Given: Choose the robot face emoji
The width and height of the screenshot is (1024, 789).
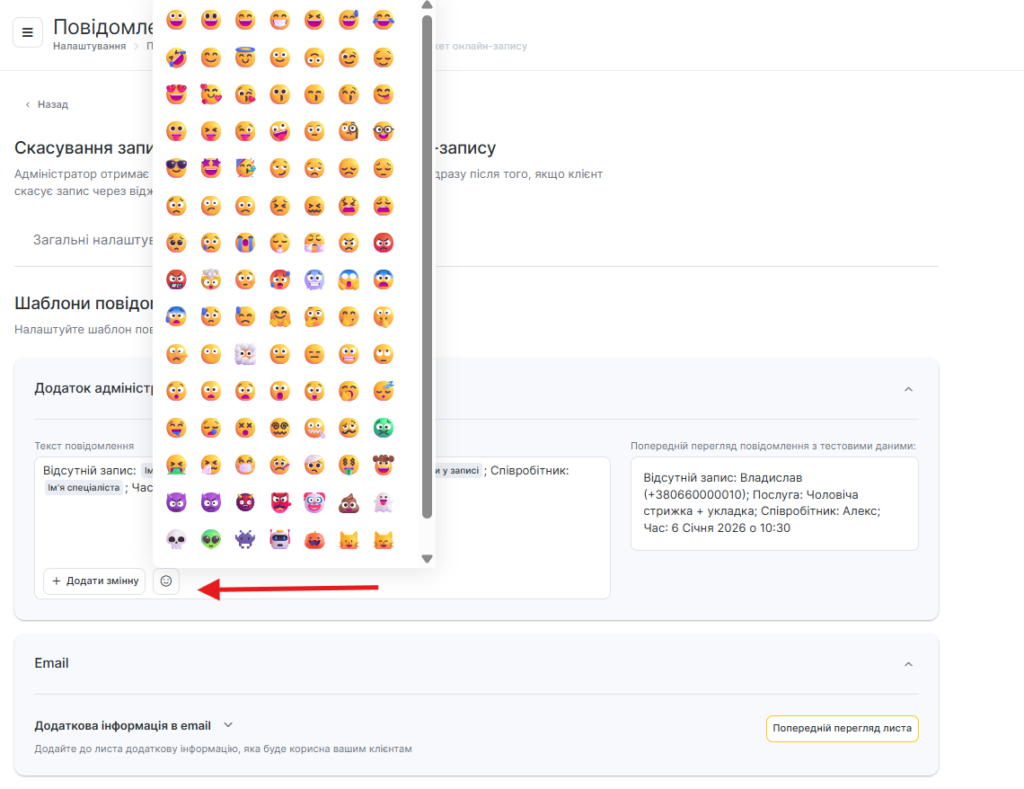Looking at the screenshot, I should pyautogui.click(x=279, y=540).
